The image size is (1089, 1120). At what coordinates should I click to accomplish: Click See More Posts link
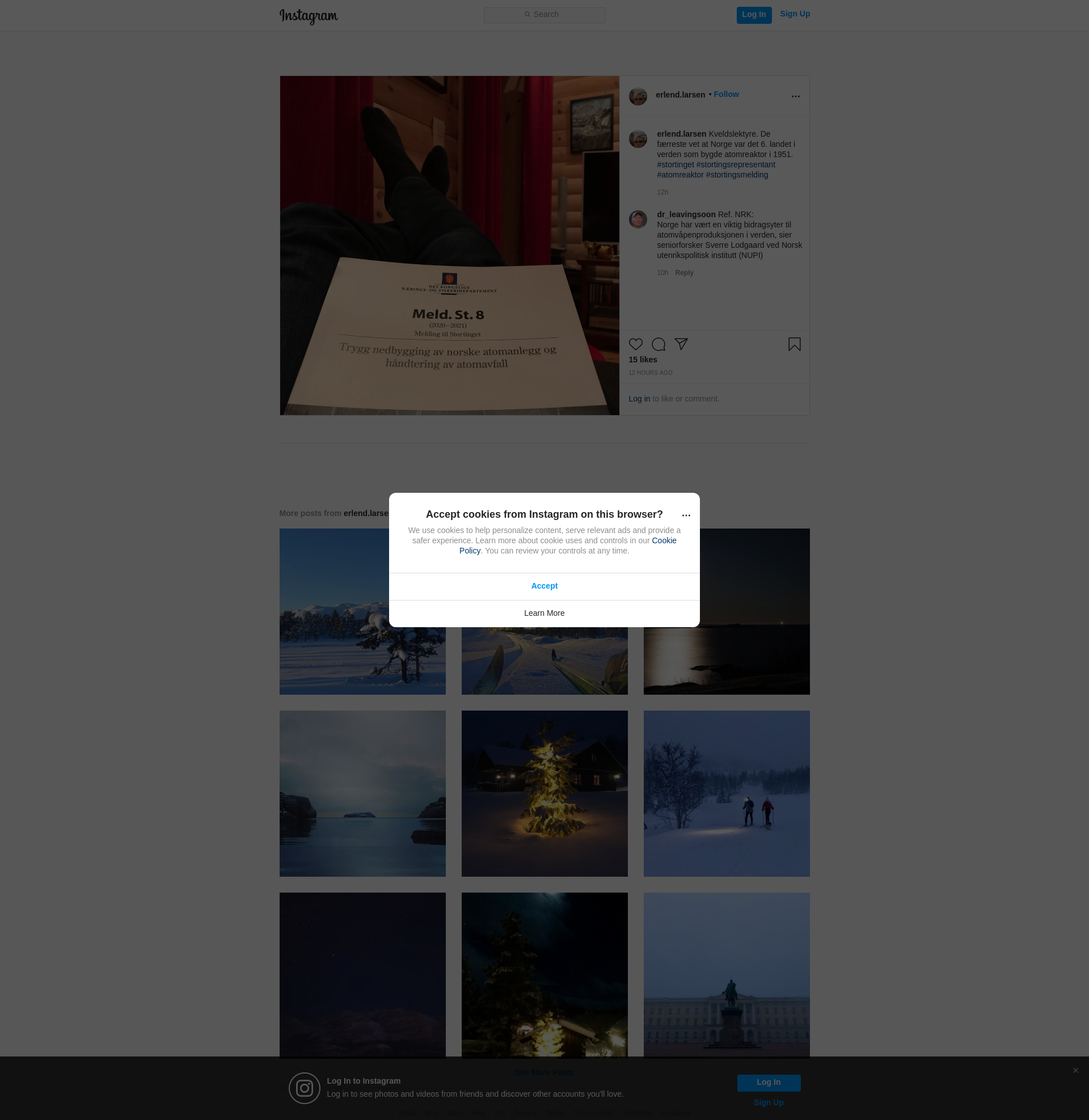(x=544, y=1072)
